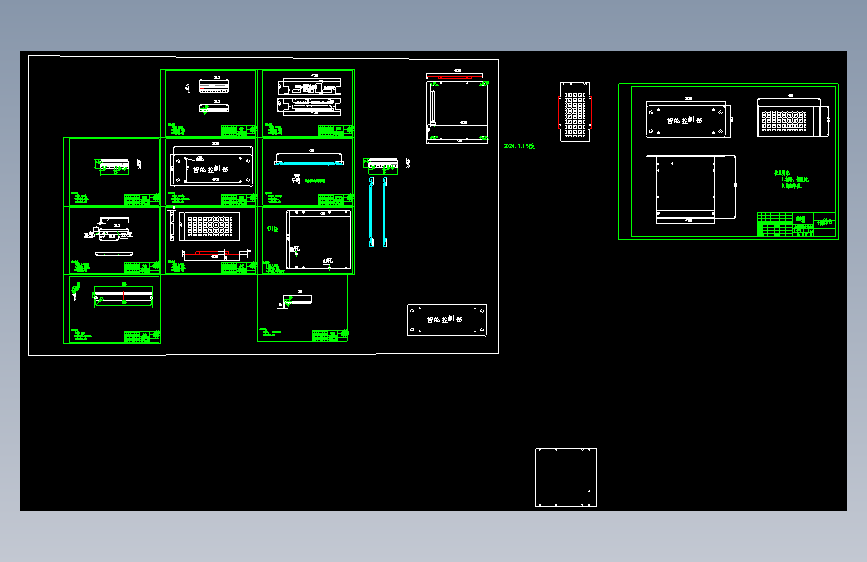Select the assembly sheet's green title block

(x=796, y=224)
